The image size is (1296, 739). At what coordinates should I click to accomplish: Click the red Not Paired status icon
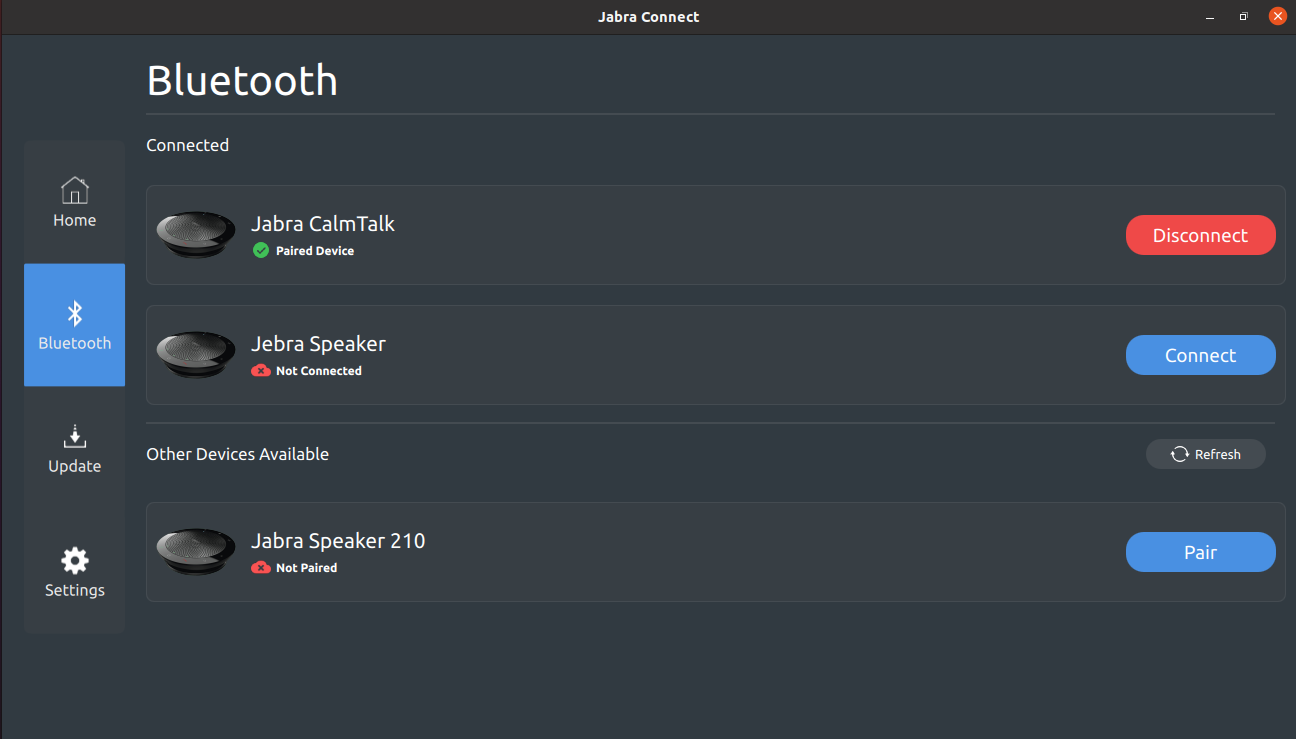click(x=261, y=567)
